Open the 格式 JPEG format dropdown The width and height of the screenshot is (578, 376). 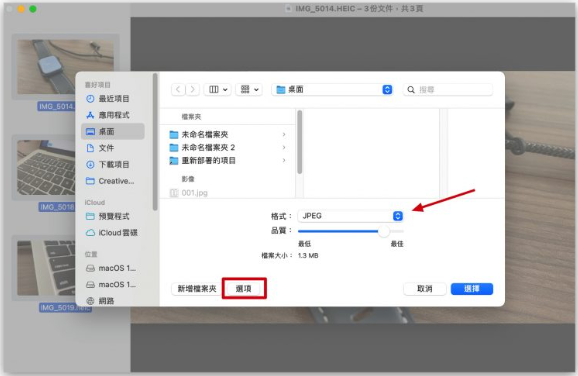coord(350,216)
